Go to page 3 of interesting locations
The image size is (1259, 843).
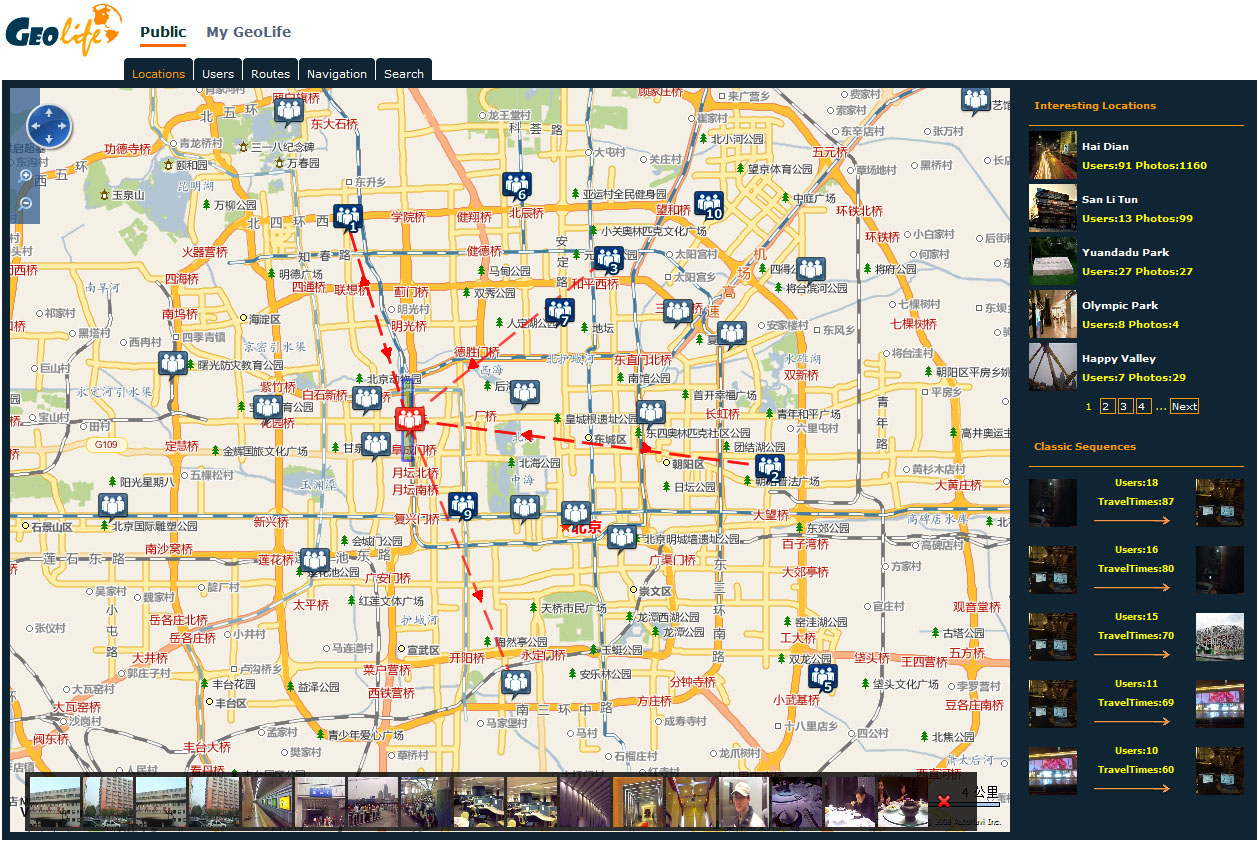pos(1125,406)
